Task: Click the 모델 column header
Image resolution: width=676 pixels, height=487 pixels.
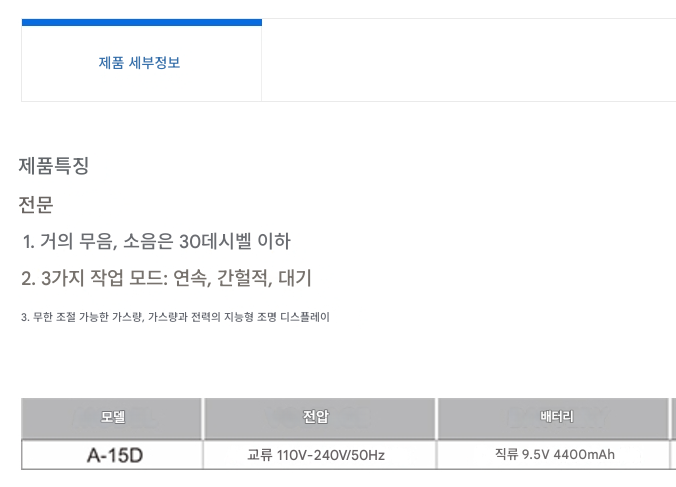Action: tap(112, 417)
